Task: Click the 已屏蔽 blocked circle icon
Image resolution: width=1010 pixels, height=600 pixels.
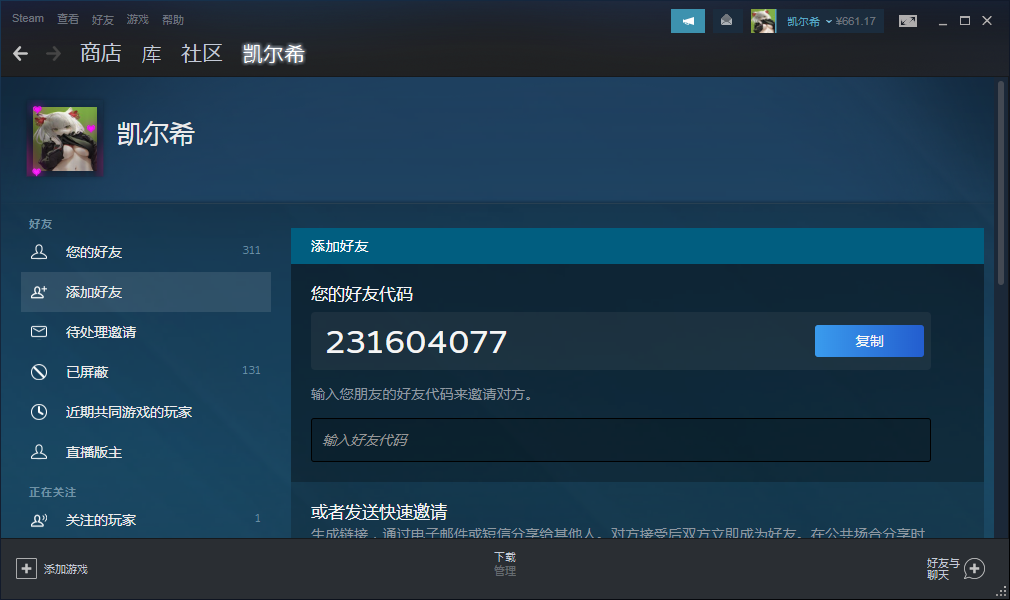Action: 39,372
